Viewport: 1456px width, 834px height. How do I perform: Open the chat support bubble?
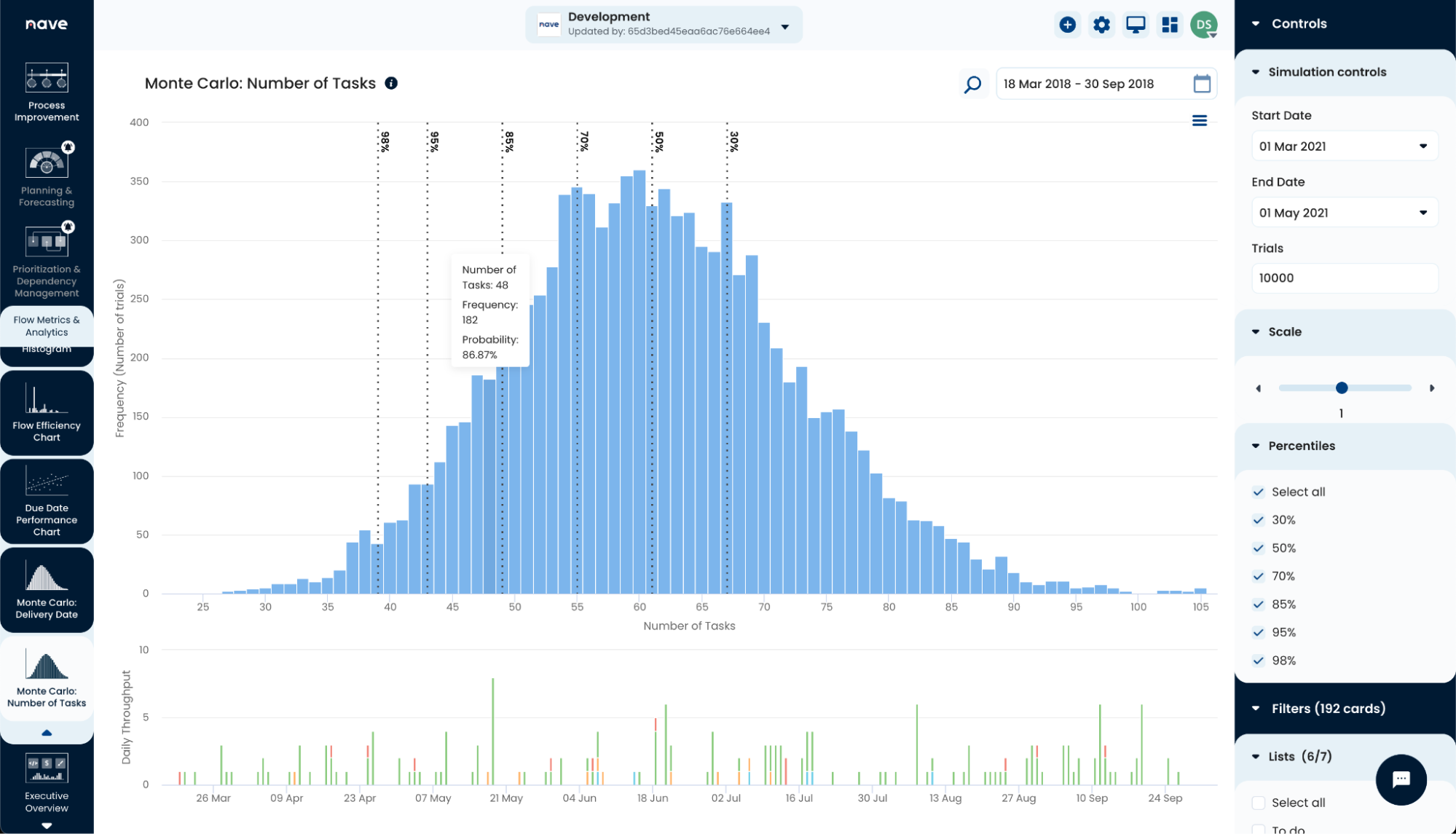[x=1400, y=779]
